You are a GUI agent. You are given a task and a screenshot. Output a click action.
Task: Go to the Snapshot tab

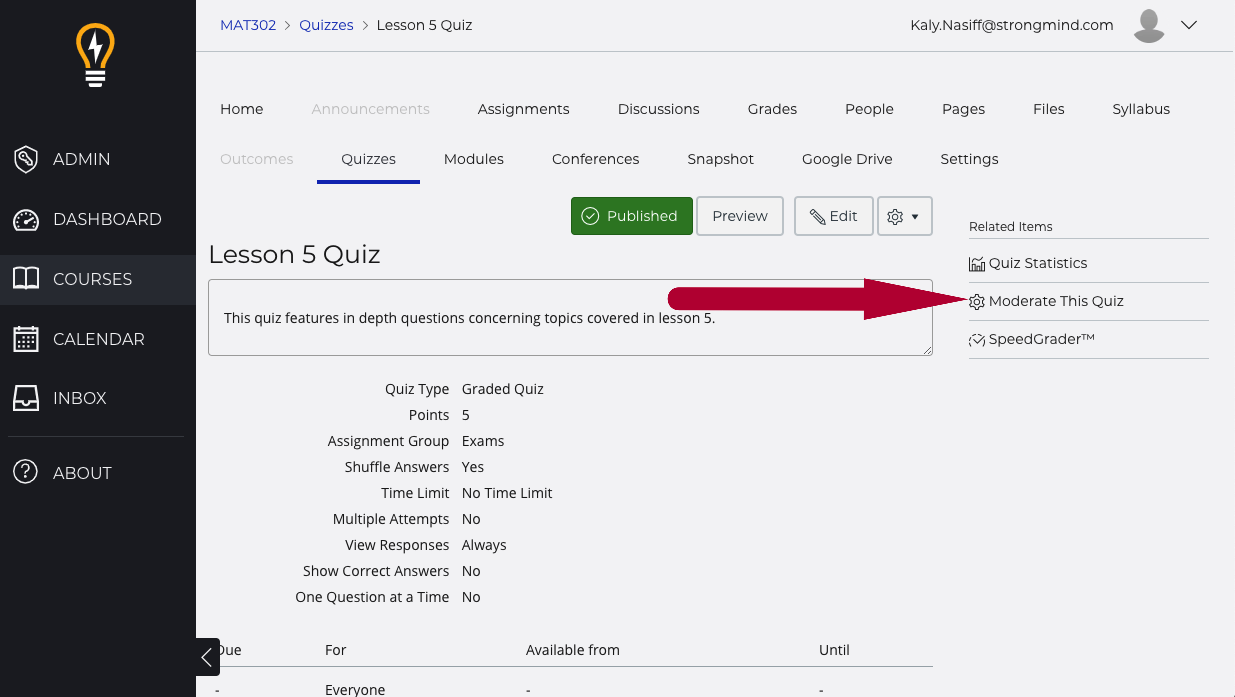pyautogui.click(x=721, y=159)
